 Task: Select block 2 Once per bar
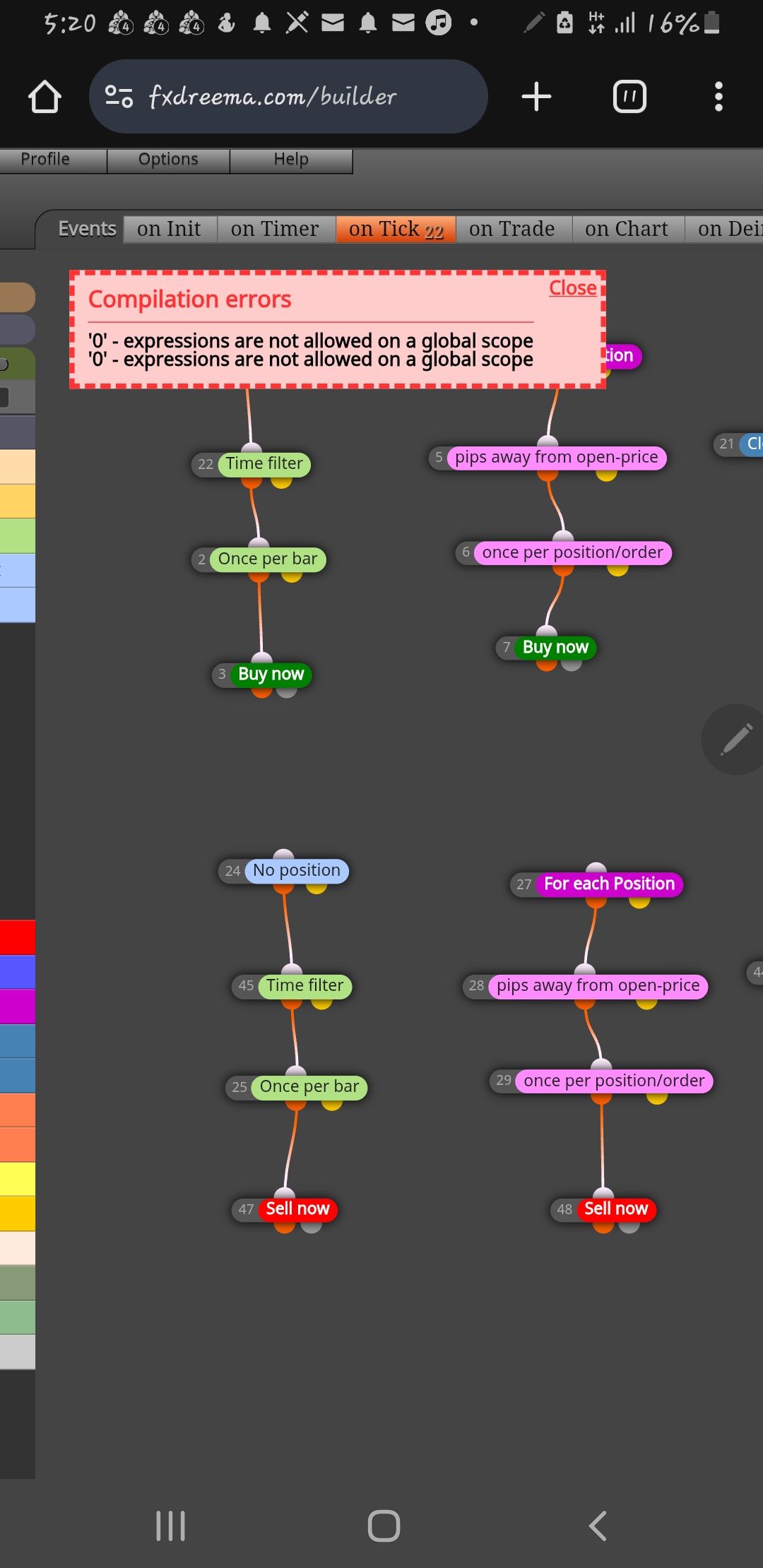coord(268,559)
